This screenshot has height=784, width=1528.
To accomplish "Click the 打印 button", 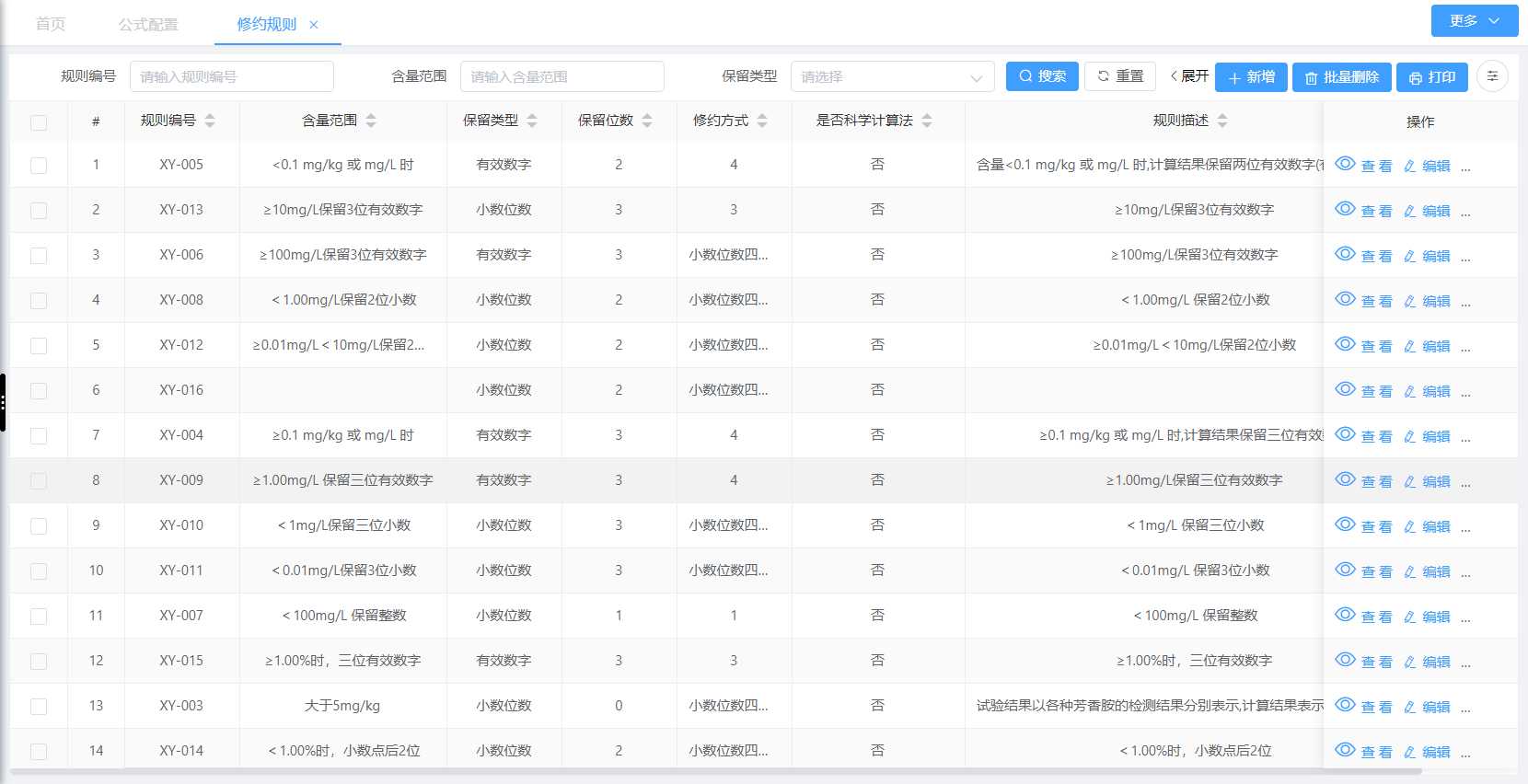I will click(1432, 77).
